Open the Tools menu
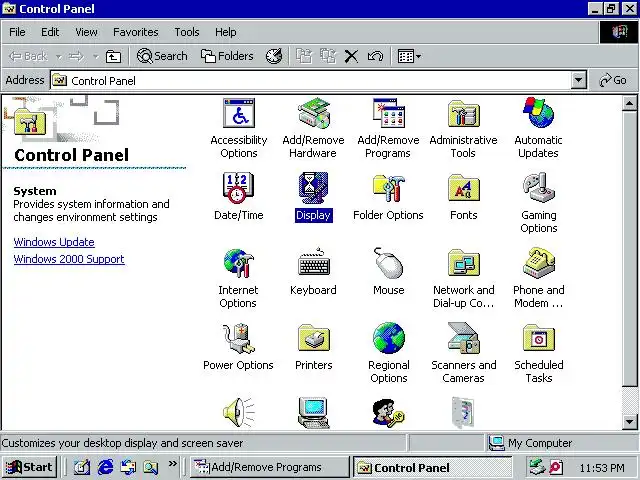The image size is (640, 480). coord(187,32)
